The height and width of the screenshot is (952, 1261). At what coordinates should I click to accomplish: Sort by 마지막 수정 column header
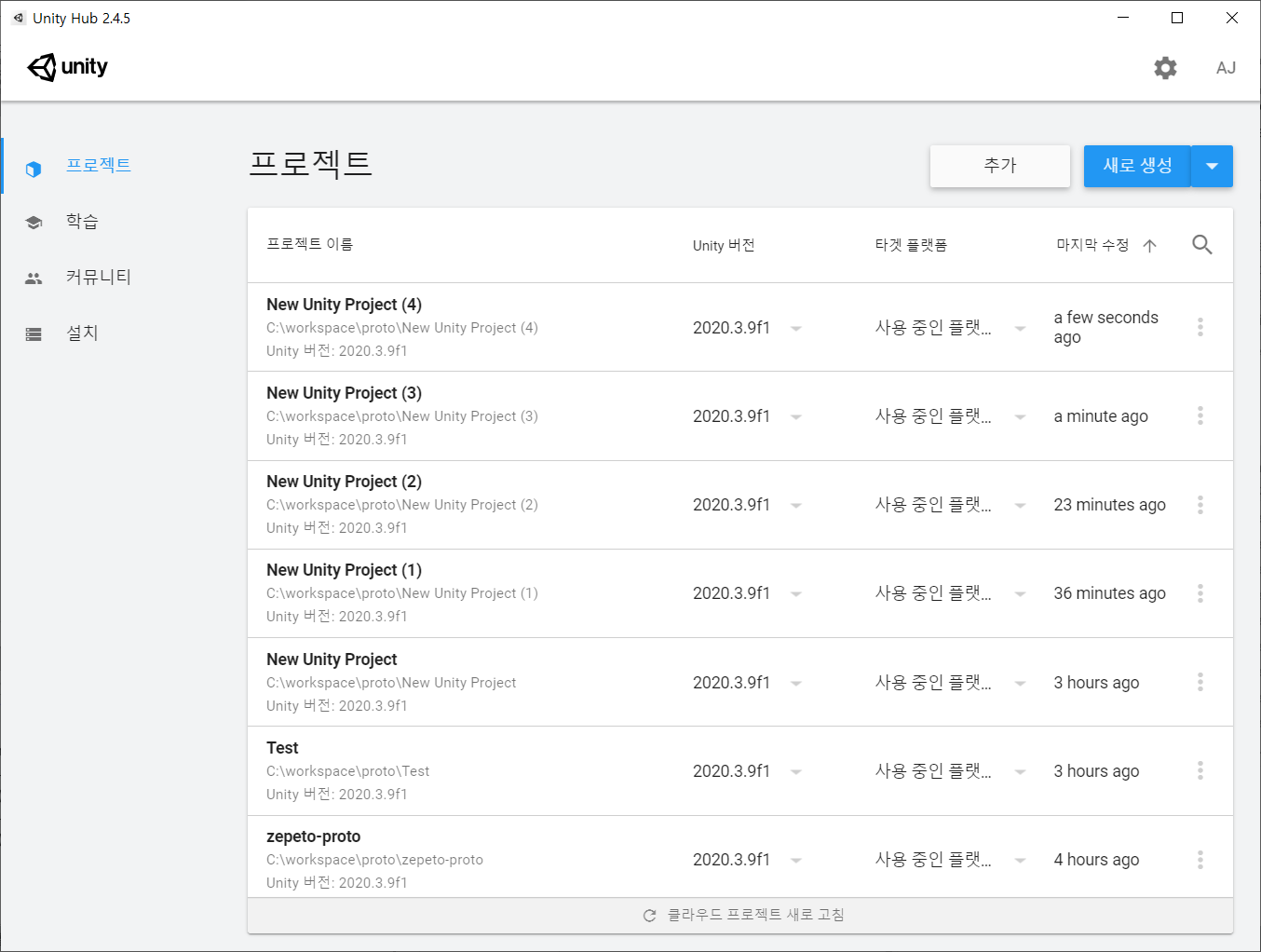click(1092, 245)
